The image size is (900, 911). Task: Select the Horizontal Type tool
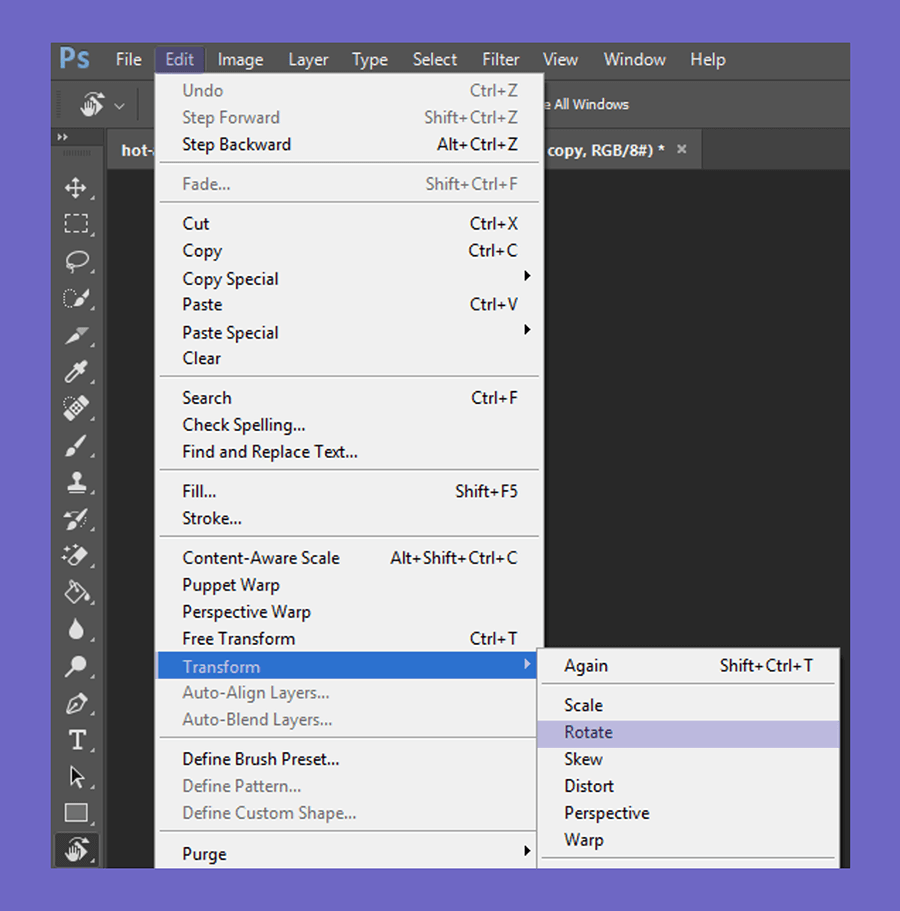76,740
